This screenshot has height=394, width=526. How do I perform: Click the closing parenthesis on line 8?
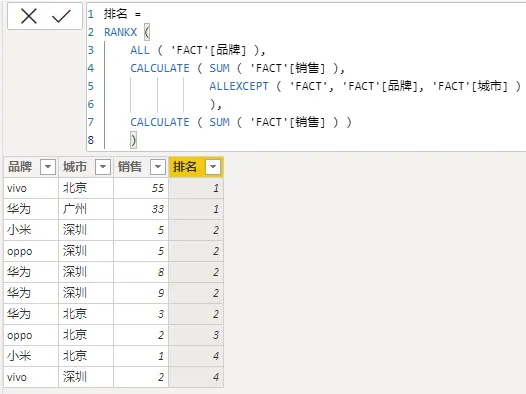tap(134, 140)
